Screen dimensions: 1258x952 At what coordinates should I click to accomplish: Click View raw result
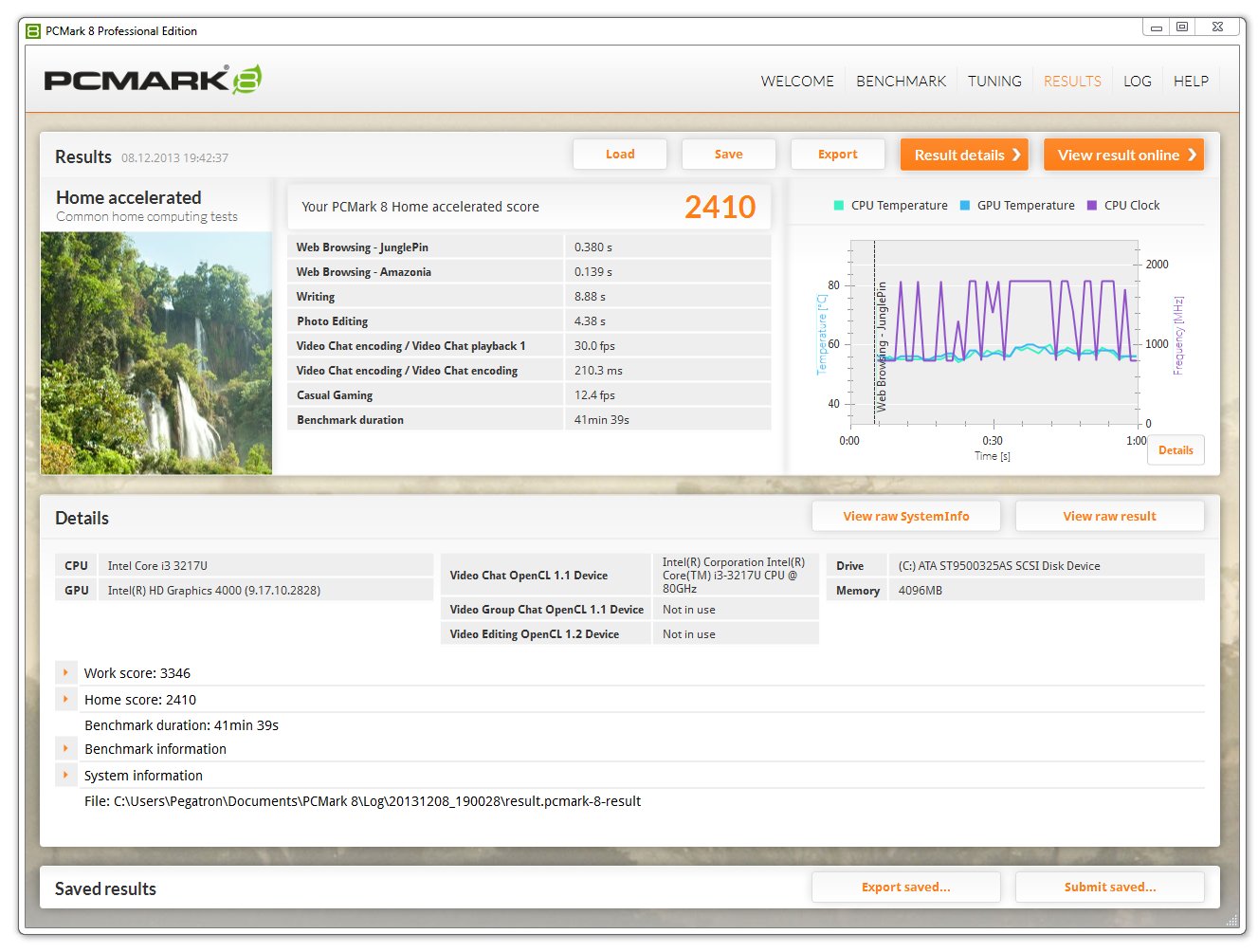click(1110, 517)
